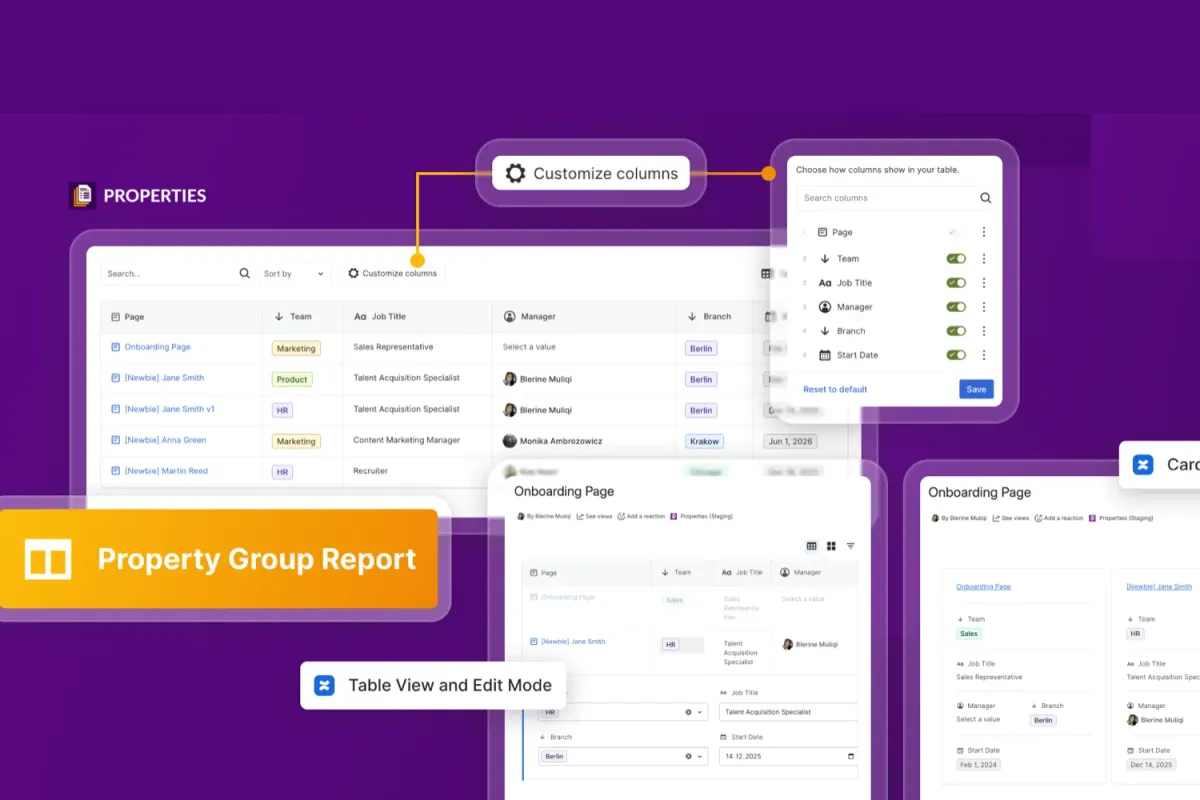Toggle Team column visibility switch
The image size is (1200, 800).
[x=956, y=258]
